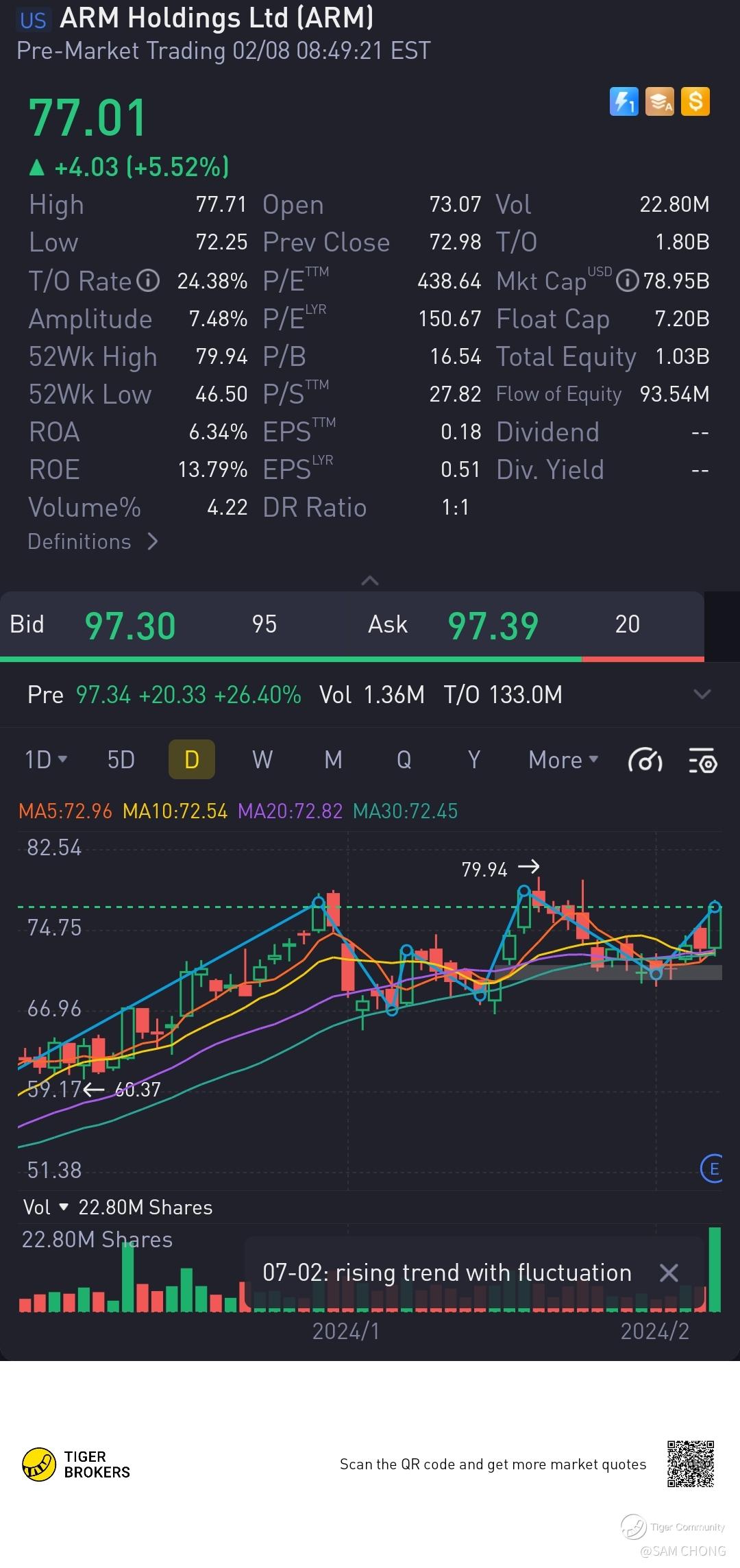The image size is (740, 1568).
Task: Tap the QR code image
Action: click(x=691, y=1463)
